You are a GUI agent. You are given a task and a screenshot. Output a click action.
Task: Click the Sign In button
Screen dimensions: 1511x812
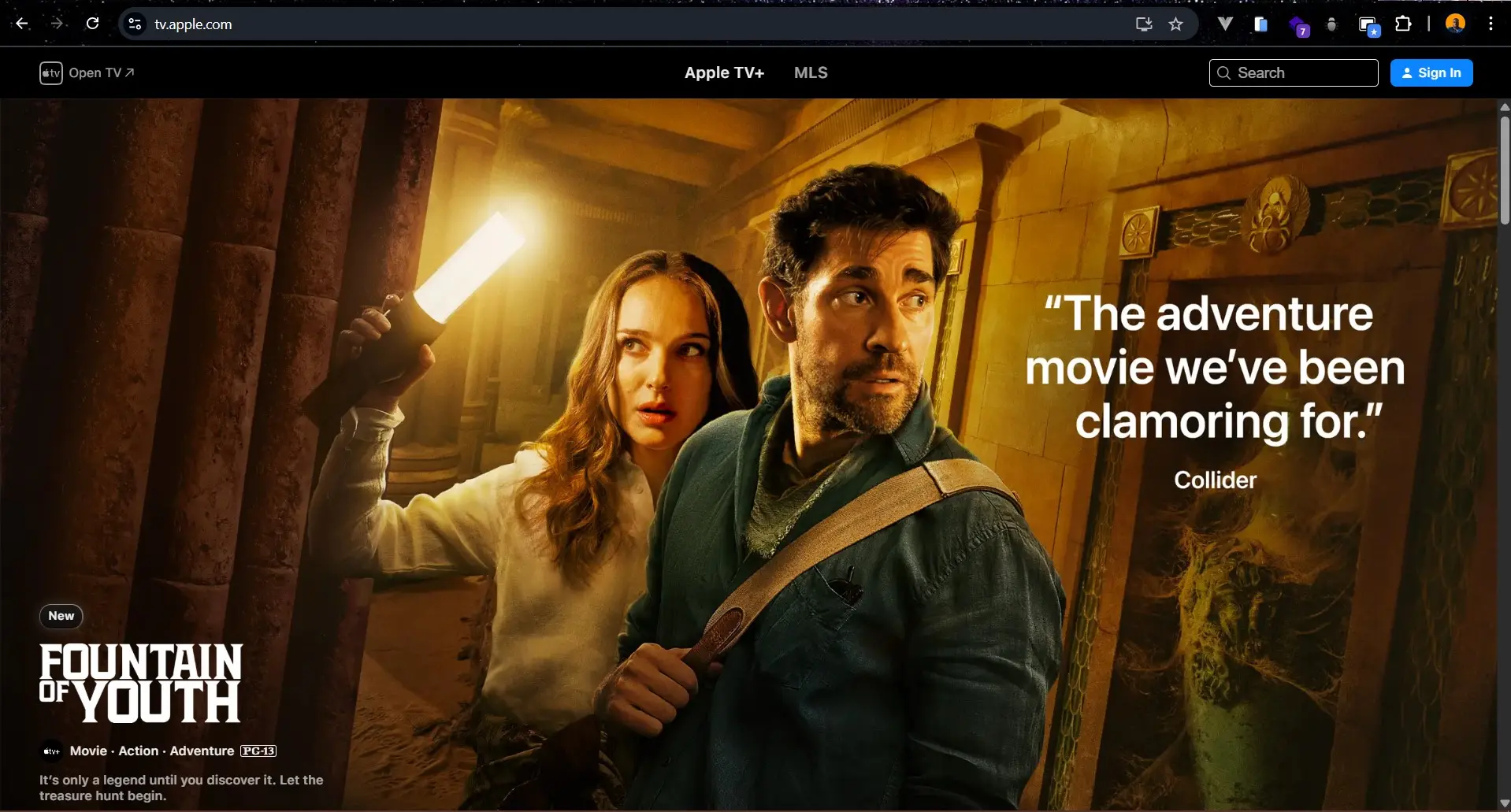tap(1431, 72)
